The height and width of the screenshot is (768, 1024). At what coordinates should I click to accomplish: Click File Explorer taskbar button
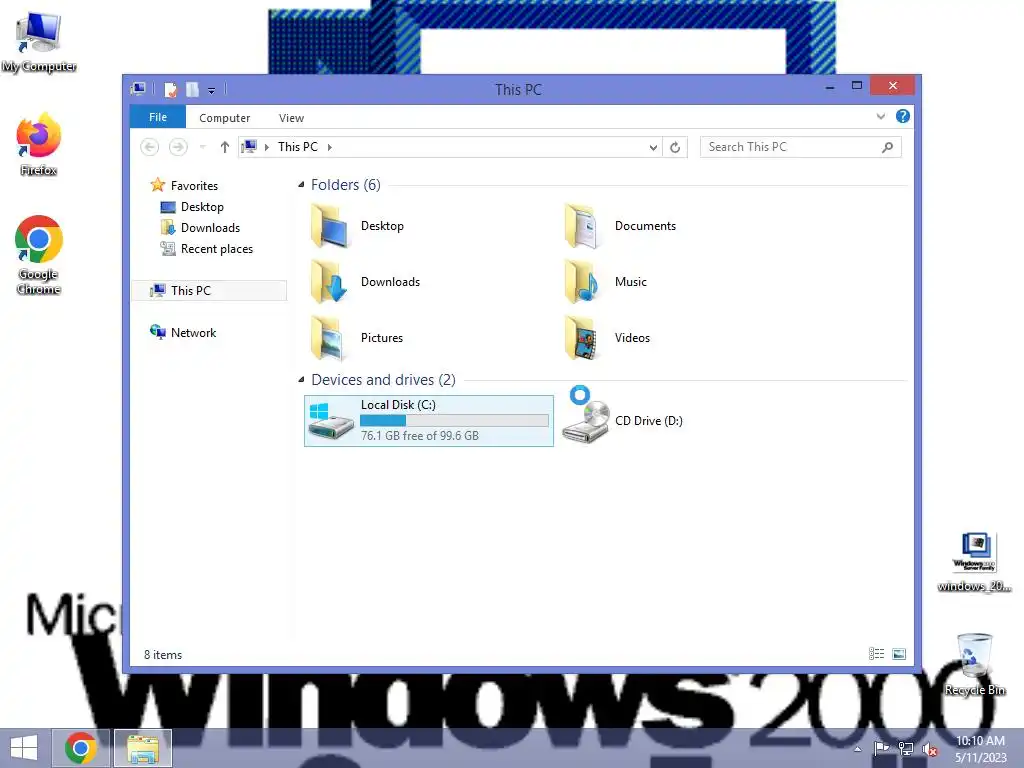(143, 748)
